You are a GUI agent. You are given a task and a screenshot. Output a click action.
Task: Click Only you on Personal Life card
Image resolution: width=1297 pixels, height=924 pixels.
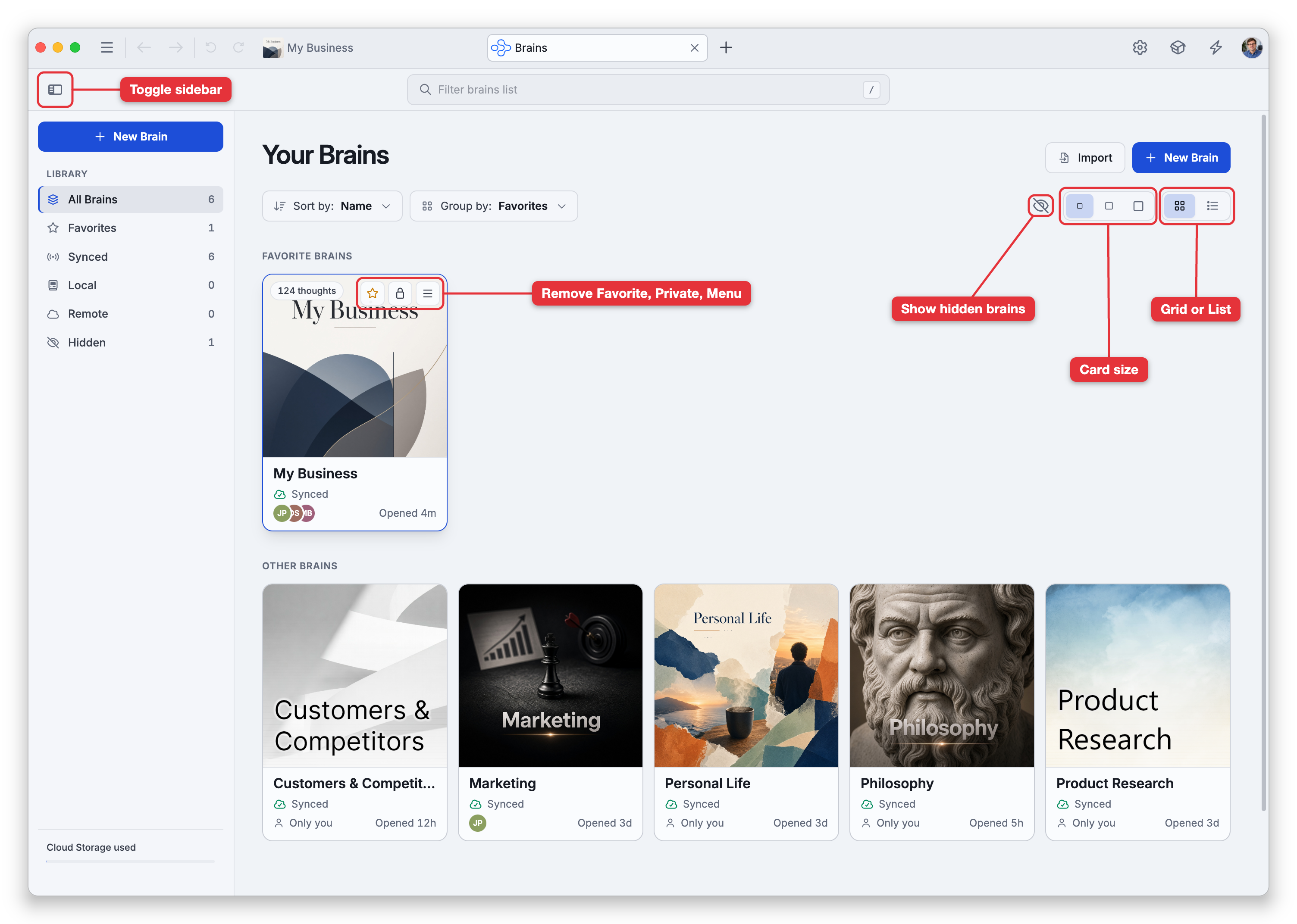pos(695,823)
